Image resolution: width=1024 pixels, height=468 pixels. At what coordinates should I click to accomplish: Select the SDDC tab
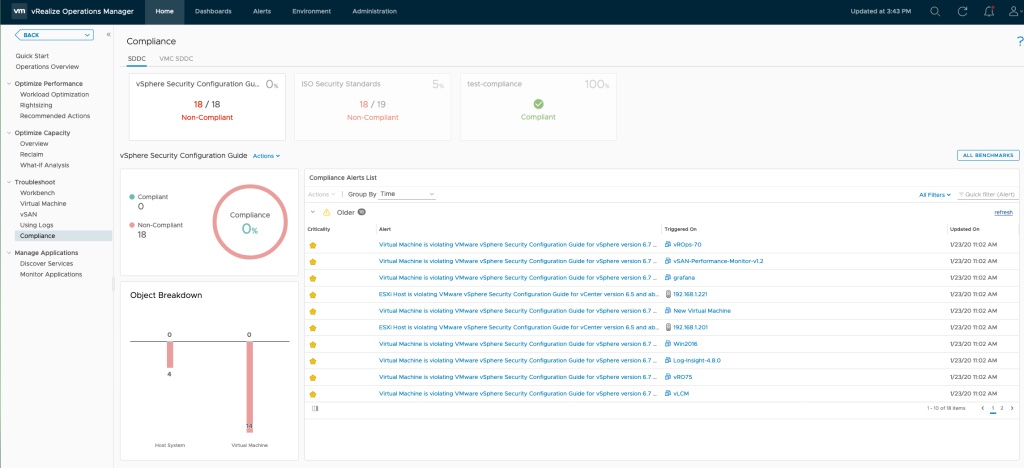136,59
